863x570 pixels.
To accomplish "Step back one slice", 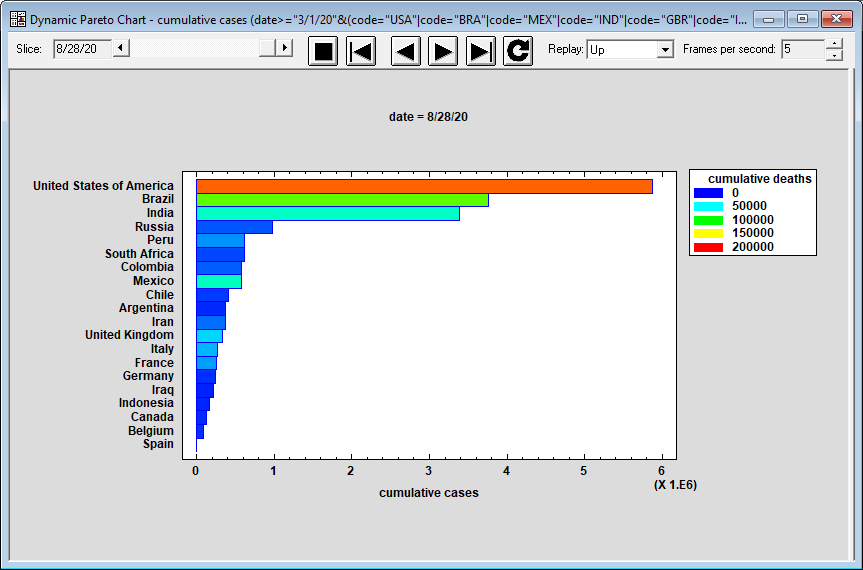I will coord(405,50).
